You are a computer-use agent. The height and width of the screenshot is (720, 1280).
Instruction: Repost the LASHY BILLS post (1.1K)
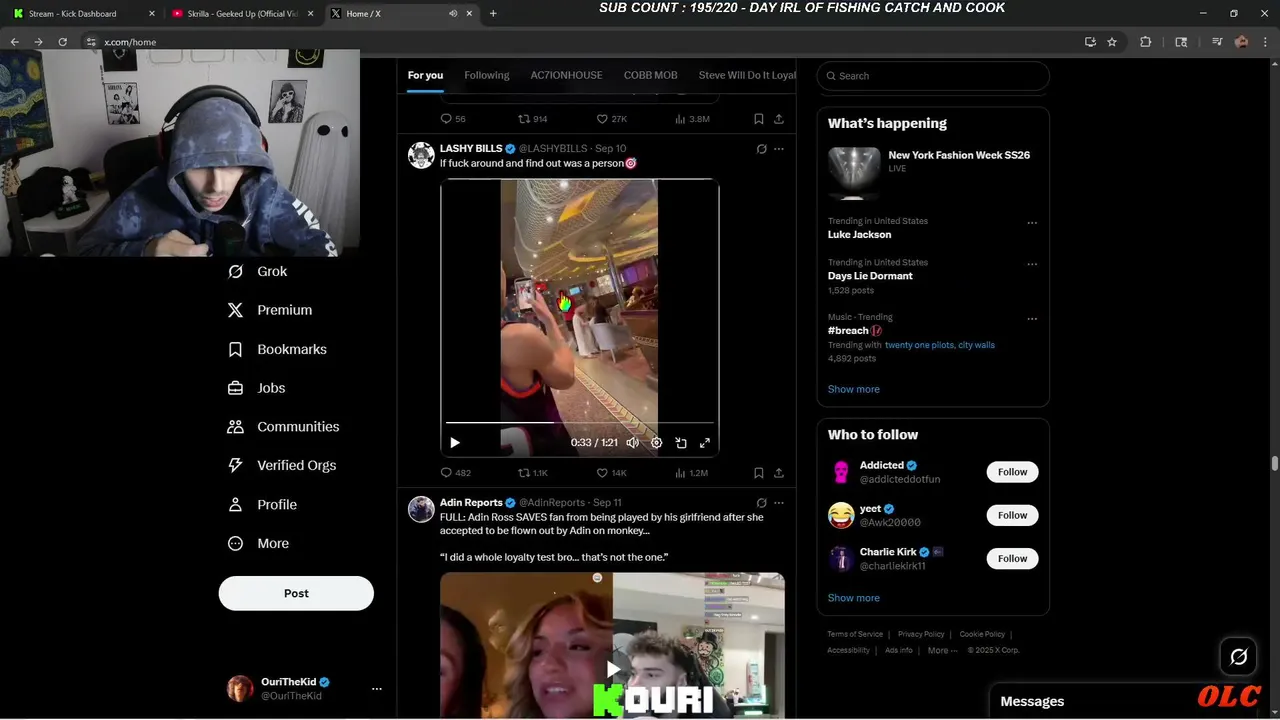pos(533,473)
